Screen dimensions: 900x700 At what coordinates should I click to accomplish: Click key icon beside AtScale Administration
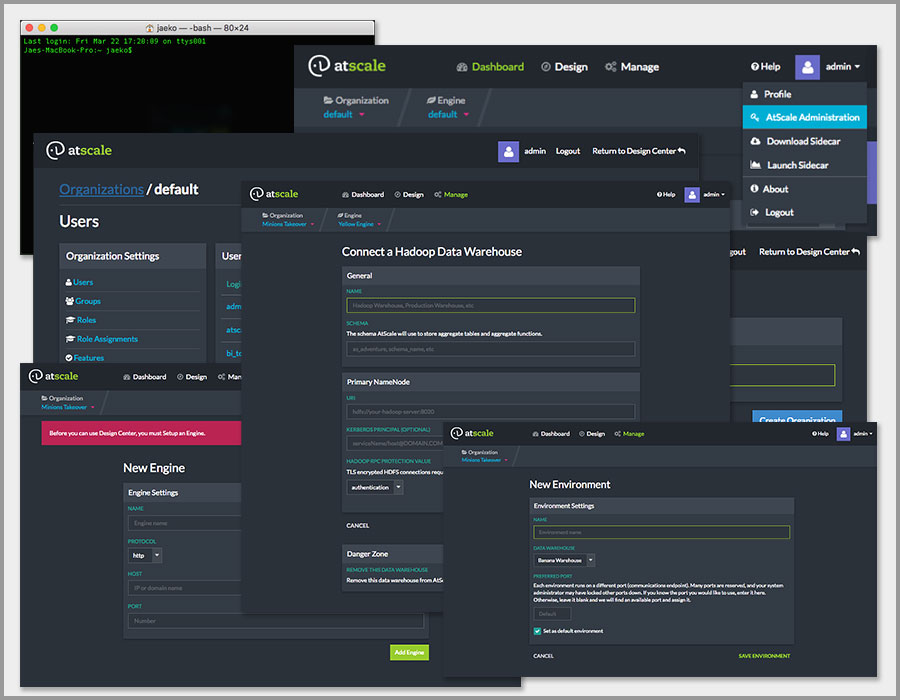click(x=755, y=117)
